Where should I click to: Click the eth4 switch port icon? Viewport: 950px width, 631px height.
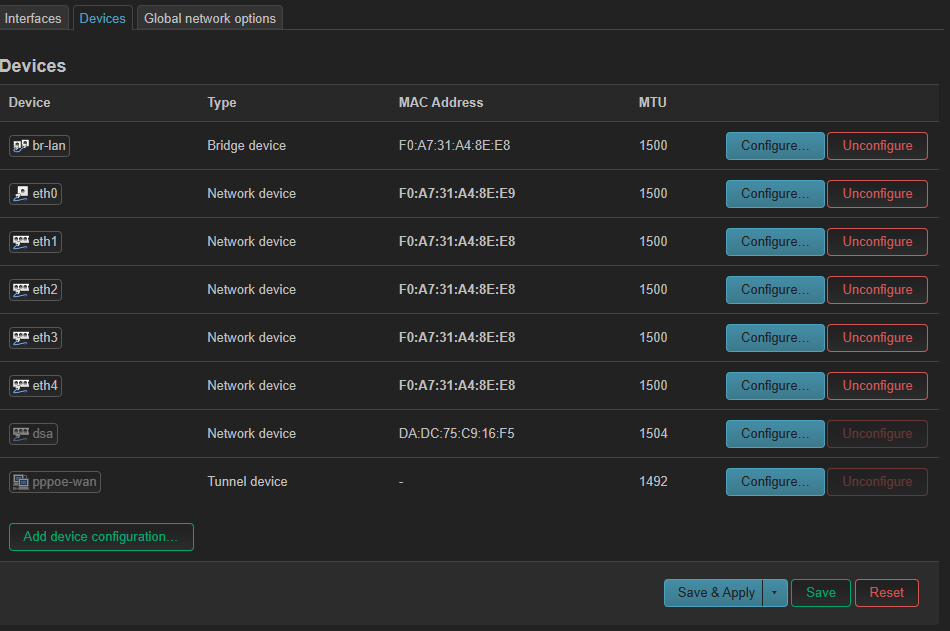coord(21,386)
